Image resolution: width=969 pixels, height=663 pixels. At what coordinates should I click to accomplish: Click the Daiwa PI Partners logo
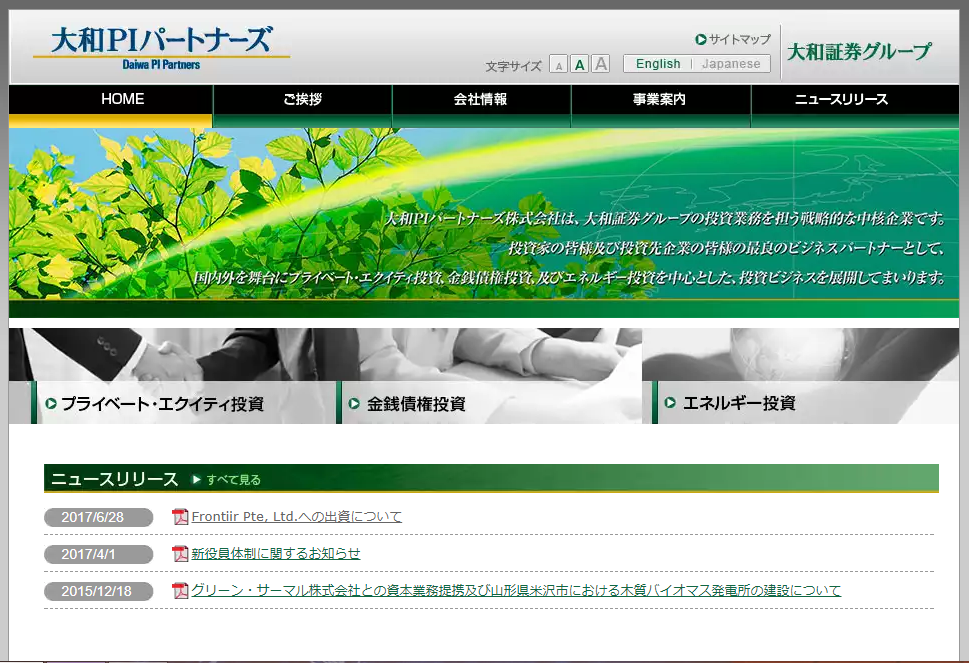(x=161, y=48)
